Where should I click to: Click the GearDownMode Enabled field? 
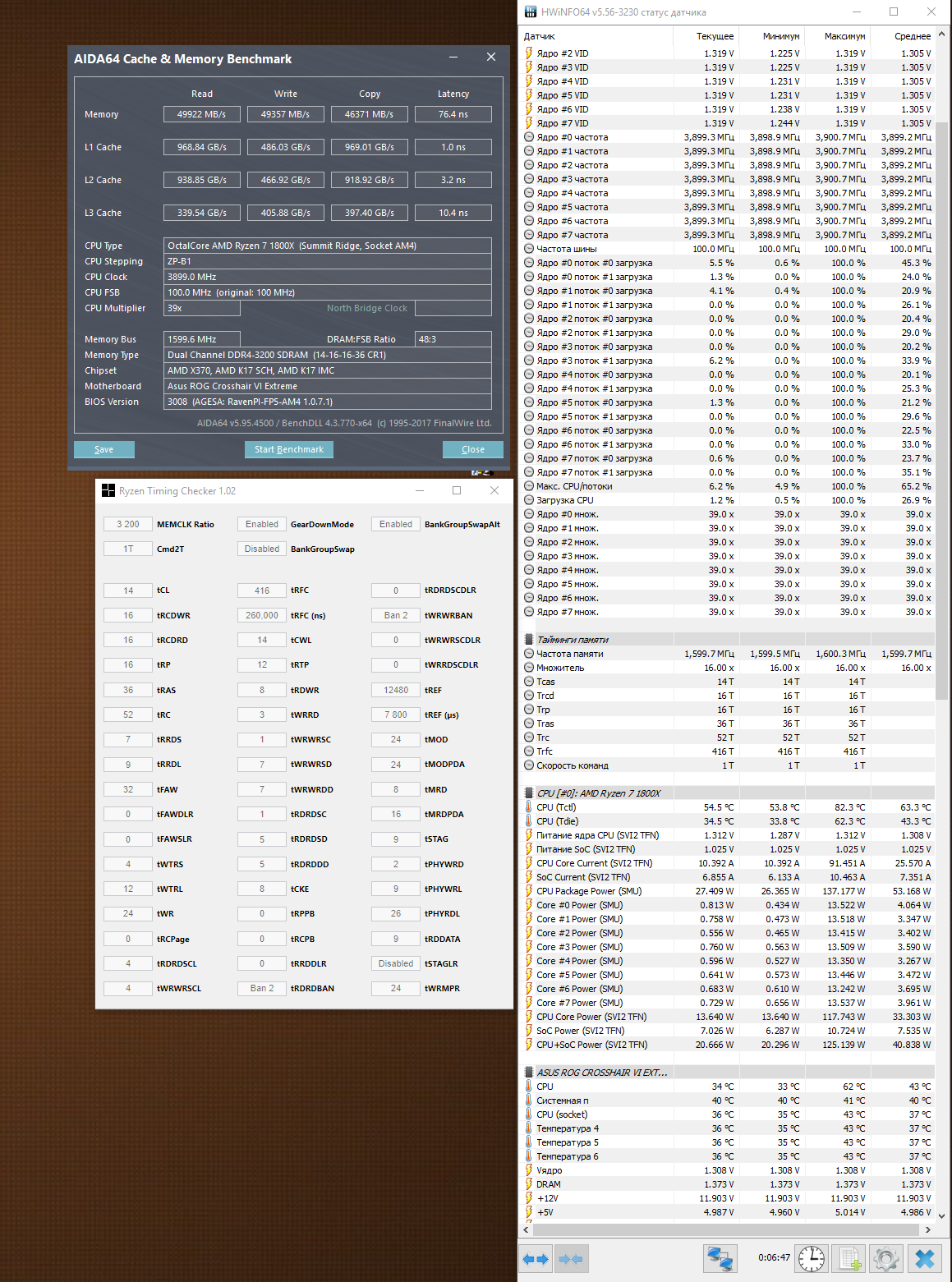[262, 524]
